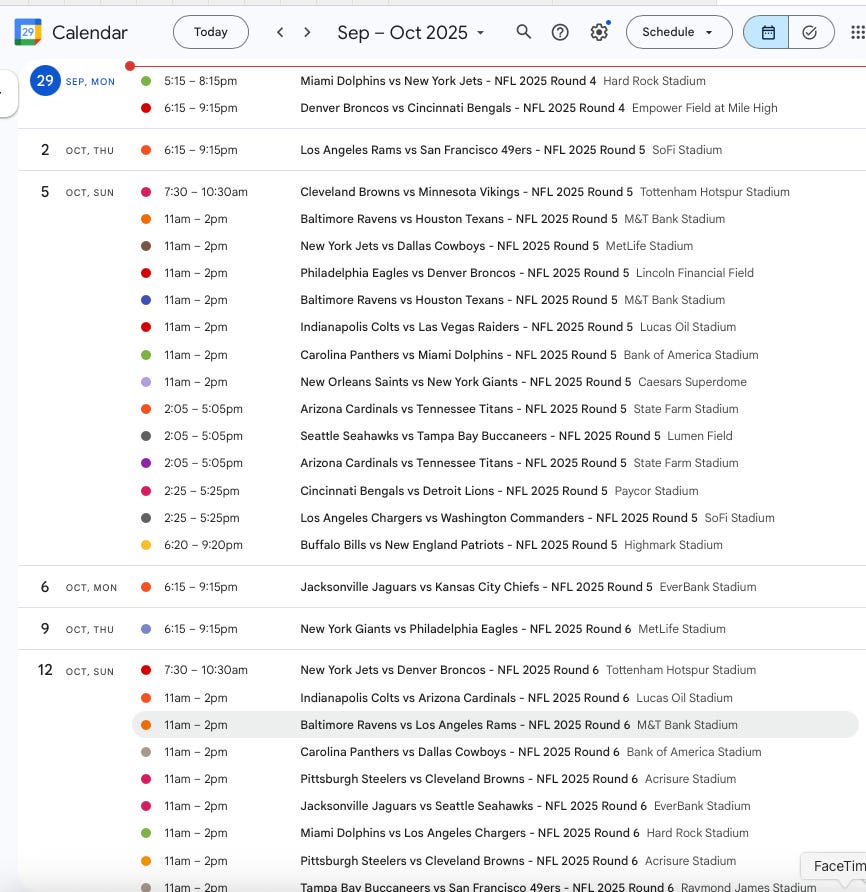Open the Settings gear menu
Screen dimensions: 866x892
599,32
